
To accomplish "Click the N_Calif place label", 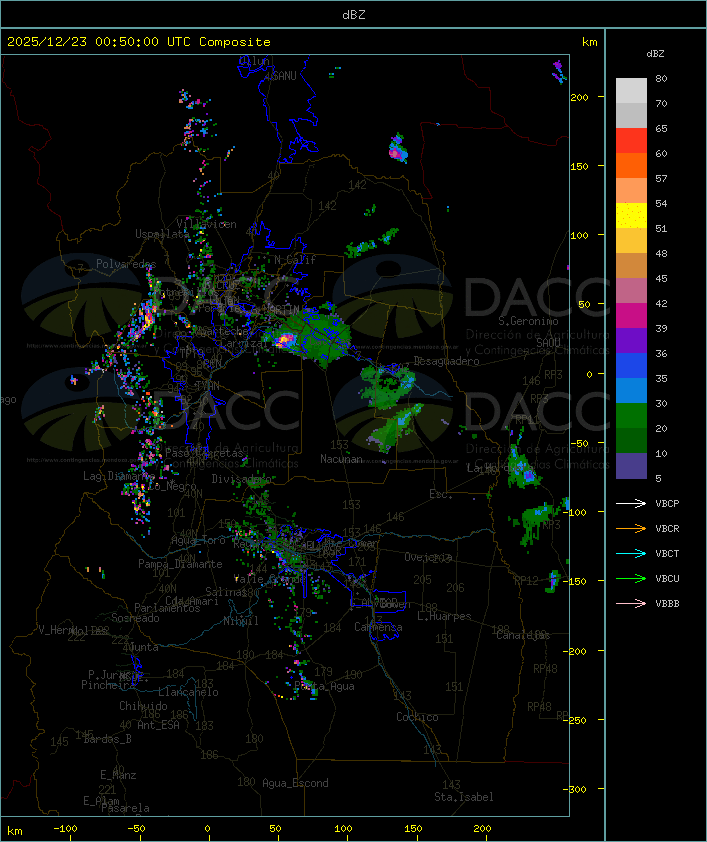I will coord(295,260).
